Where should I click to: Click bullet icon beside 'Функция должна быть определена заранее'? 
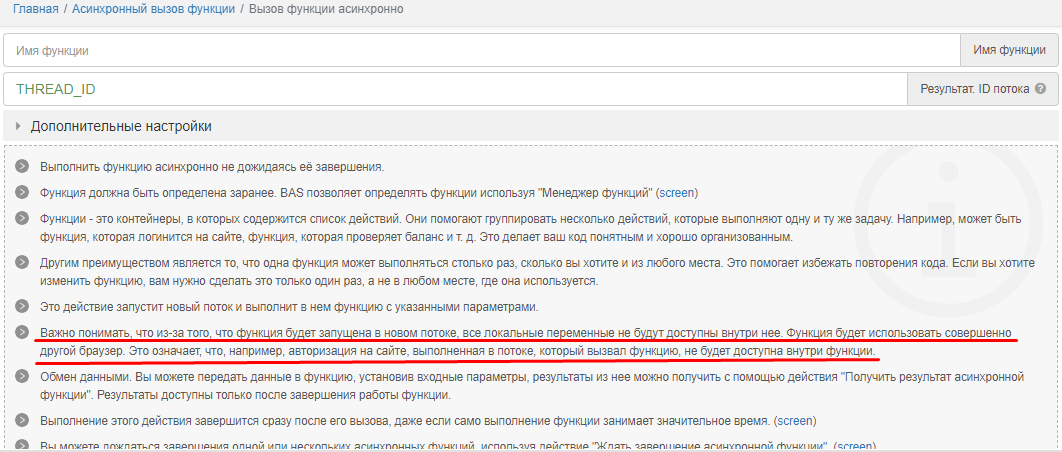point(23,193)
